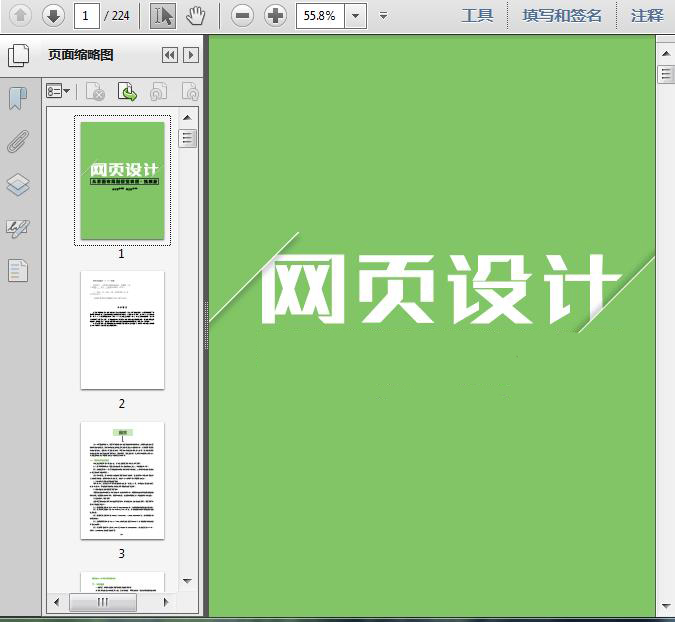This screenshot has width=675, height=622.
Task: Toggle the page thumbnails panel icon
Action: [x=18, y=55]
